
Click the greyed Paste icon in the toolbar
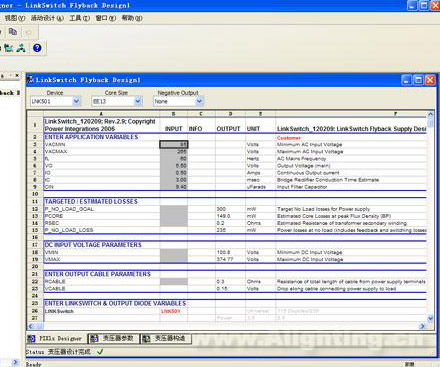29,32
